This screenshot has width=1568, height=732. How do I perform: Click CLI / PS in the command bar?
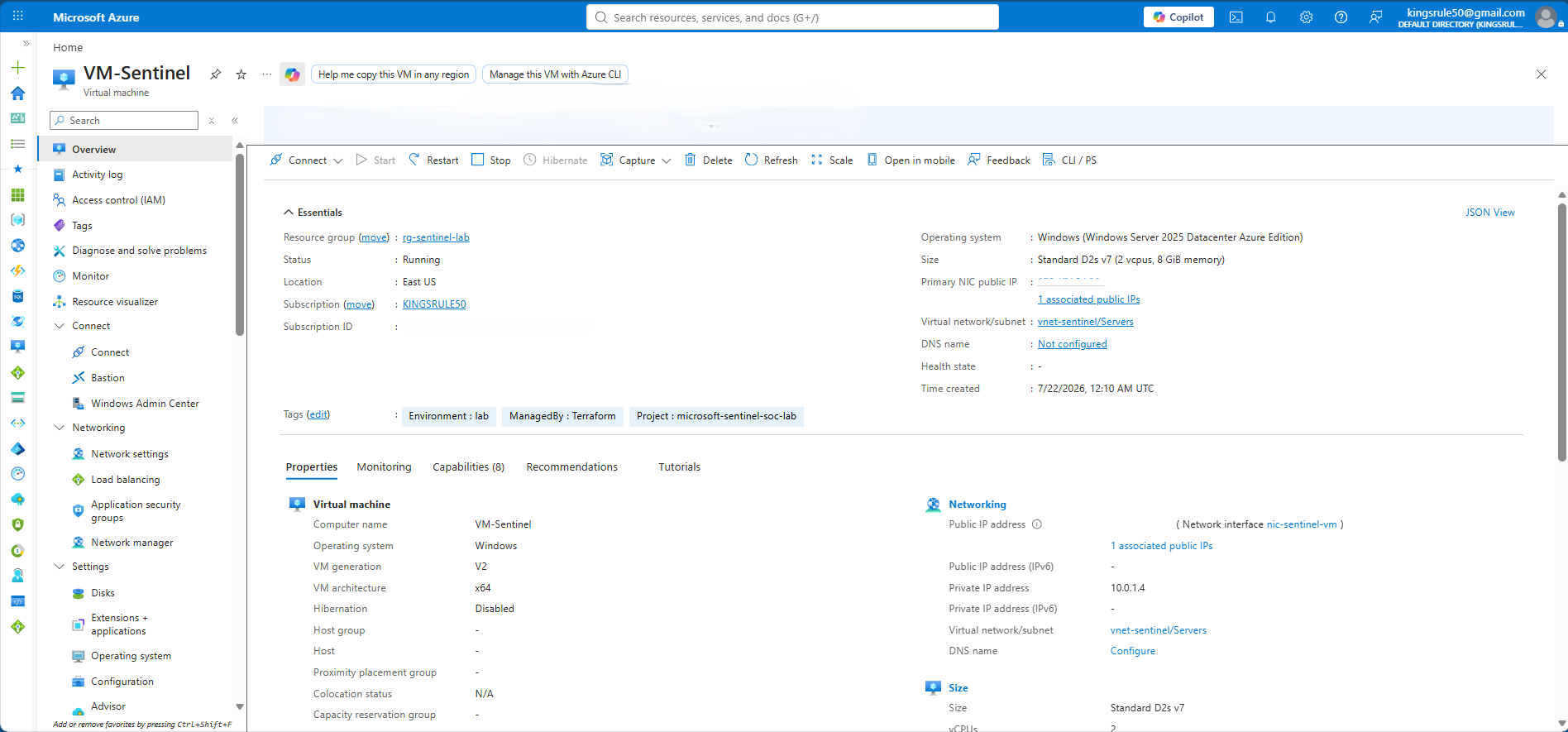click(x=1070, y=160)
